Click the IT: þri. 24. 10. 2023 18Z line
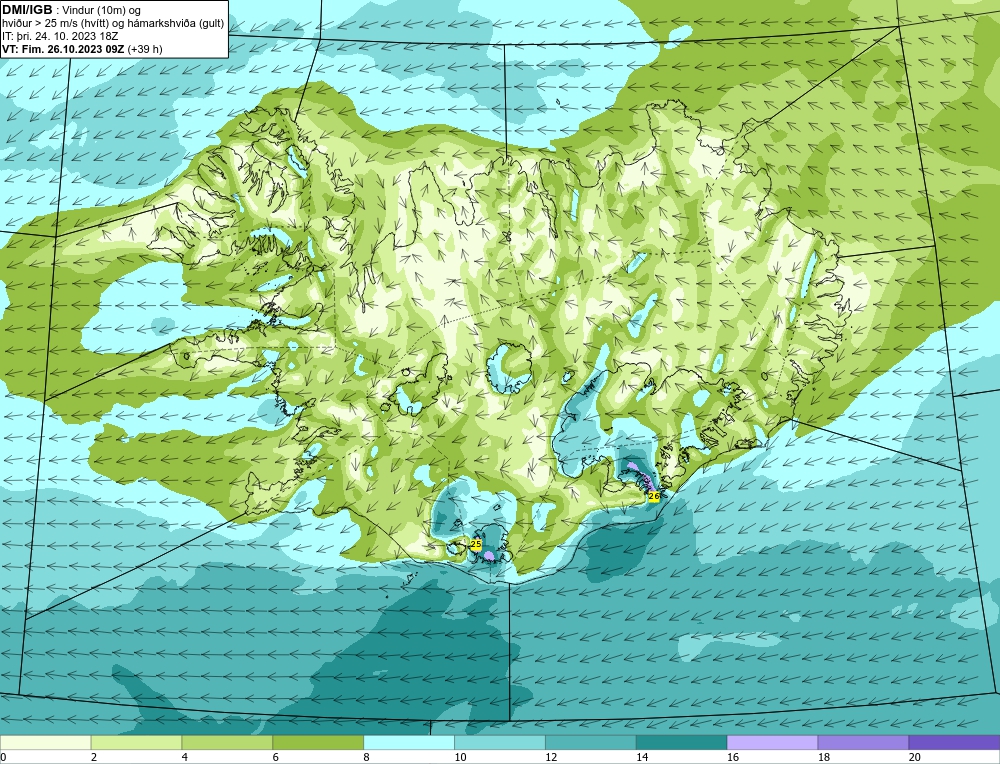 60,36
